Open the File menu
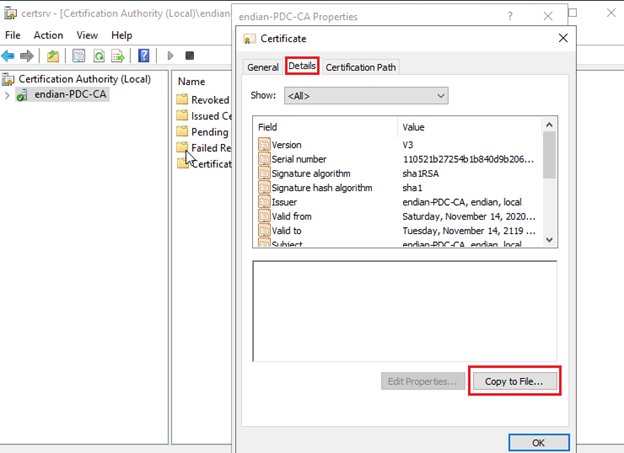This screenshot has width=624, height=453. click(13, 35)
